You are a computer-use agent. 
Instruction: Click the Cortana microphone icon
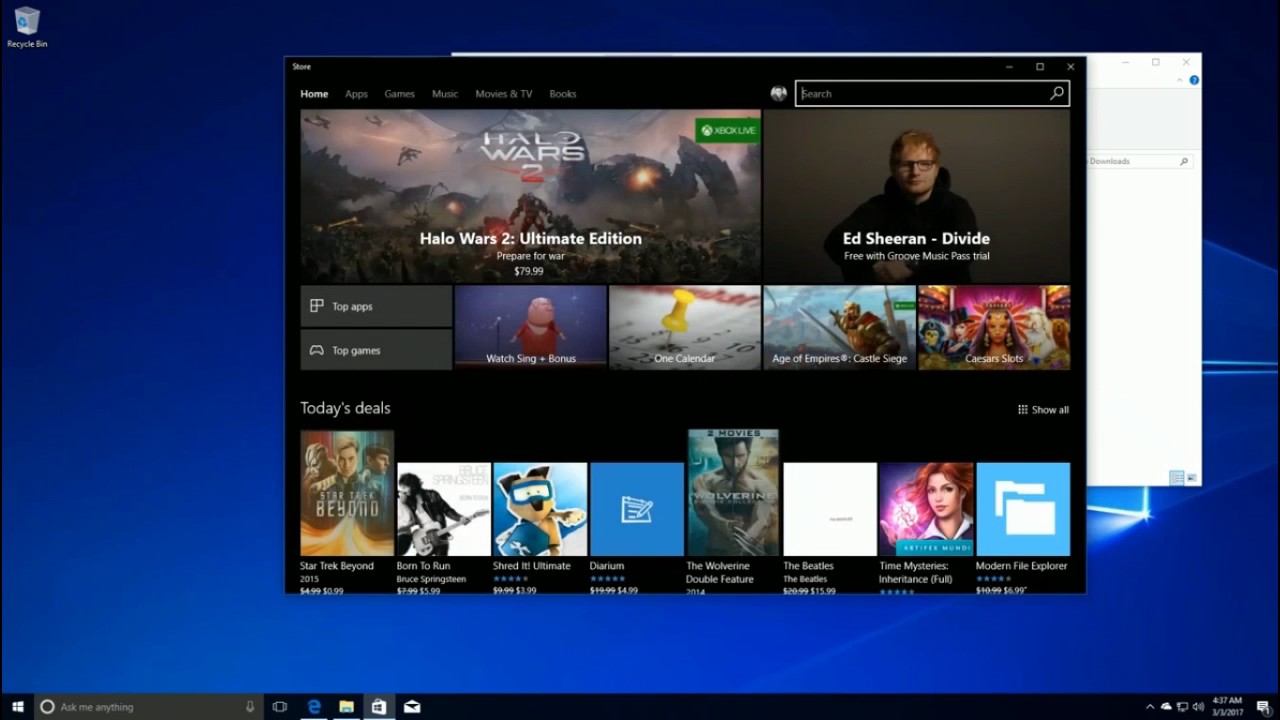point(250,707)
